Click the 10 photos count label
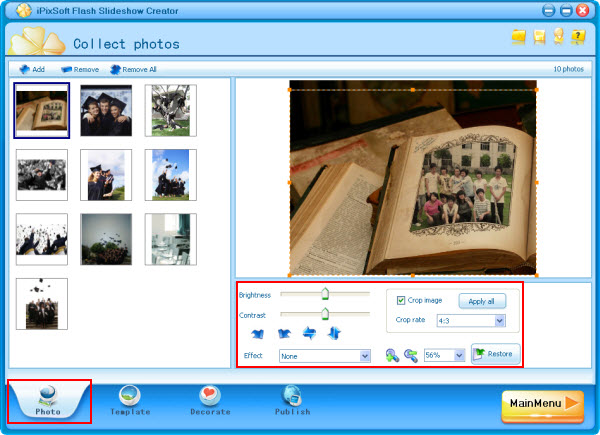The image size is (600, 435). point(568,69)
